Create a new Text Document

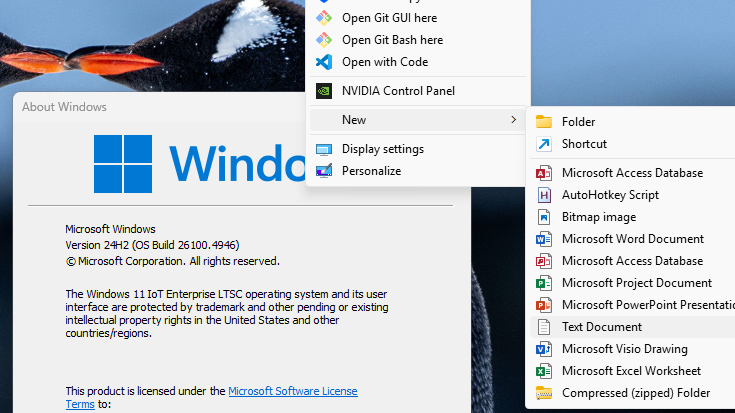[632, 327]
